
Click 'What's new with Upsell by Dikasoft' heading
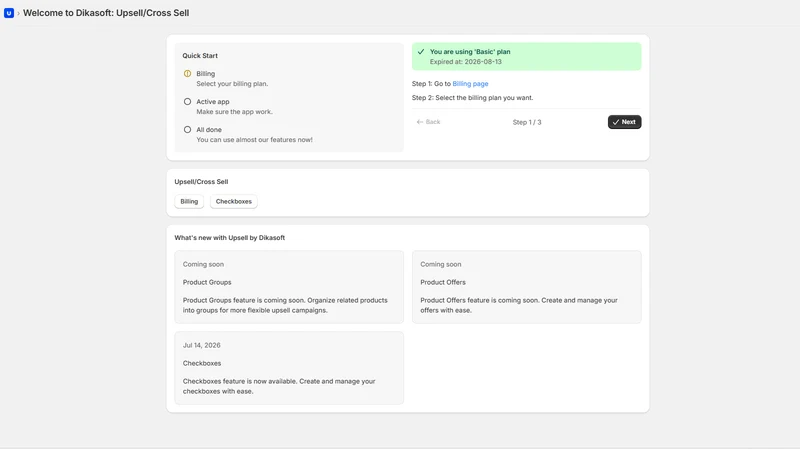pos(230,238)
